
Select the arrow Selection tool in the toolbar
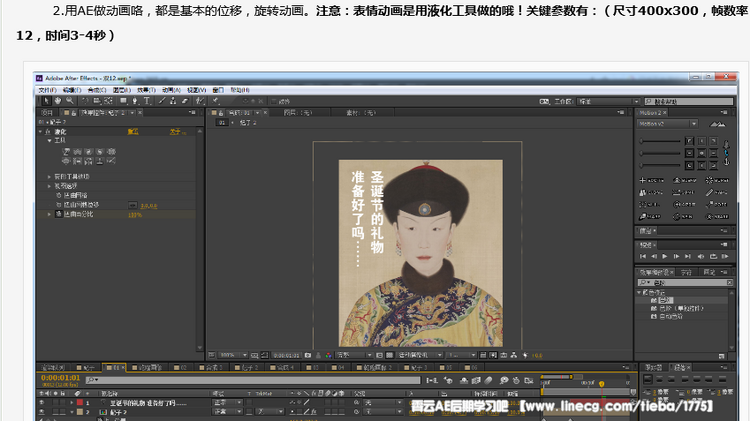pos(46,101)
